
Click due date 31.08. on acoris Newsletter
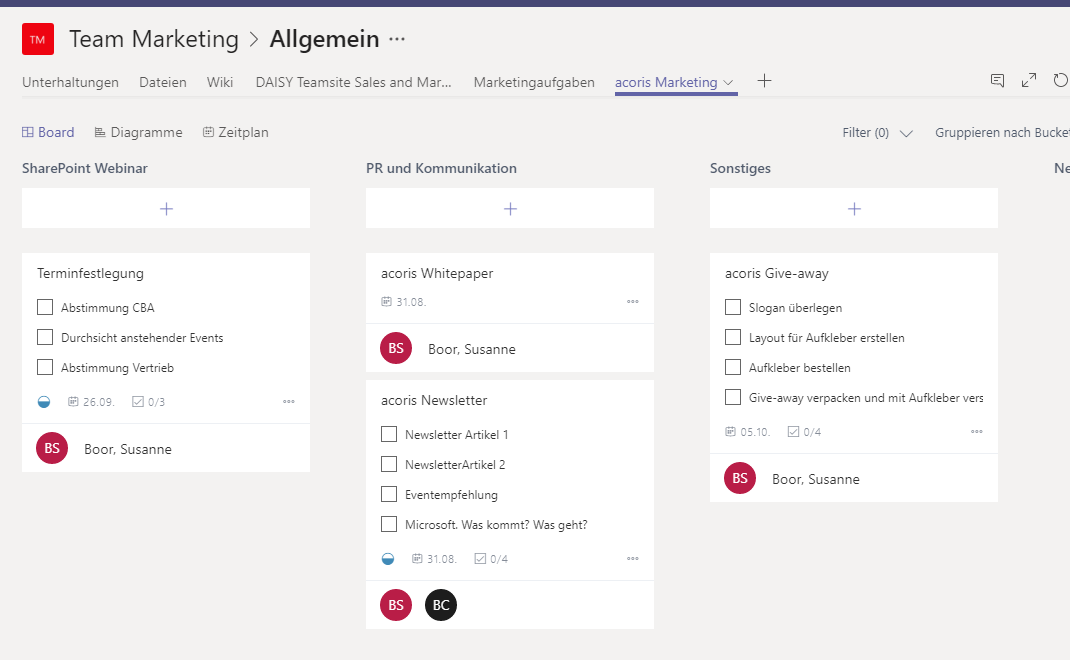[x=435, y=559]
